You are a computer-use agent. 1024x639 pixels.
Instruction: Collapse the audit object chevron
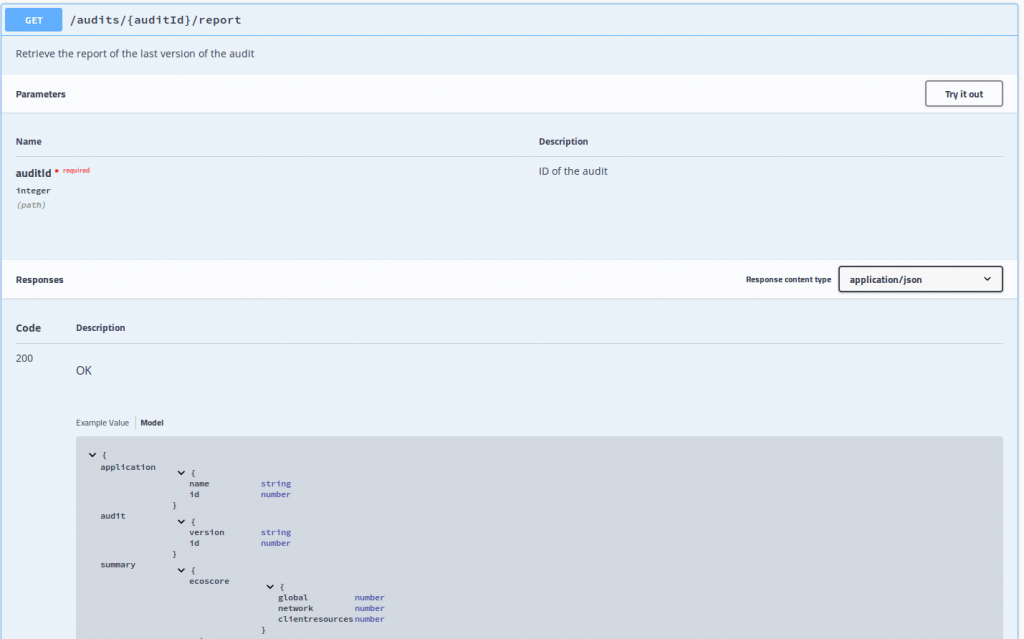click(x=182, y=521)
